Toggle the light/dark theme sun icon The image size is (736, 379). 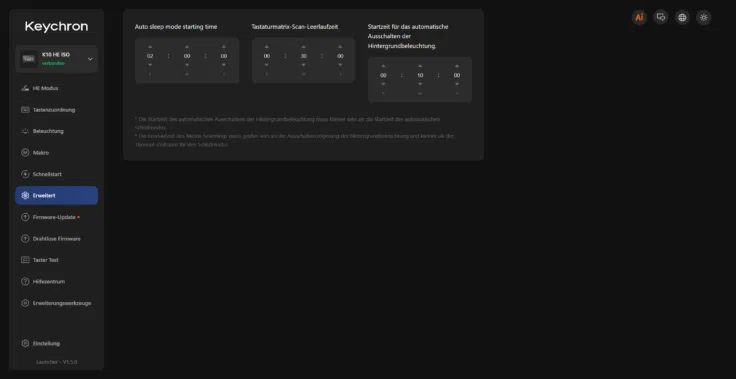[x=703, y=17]
